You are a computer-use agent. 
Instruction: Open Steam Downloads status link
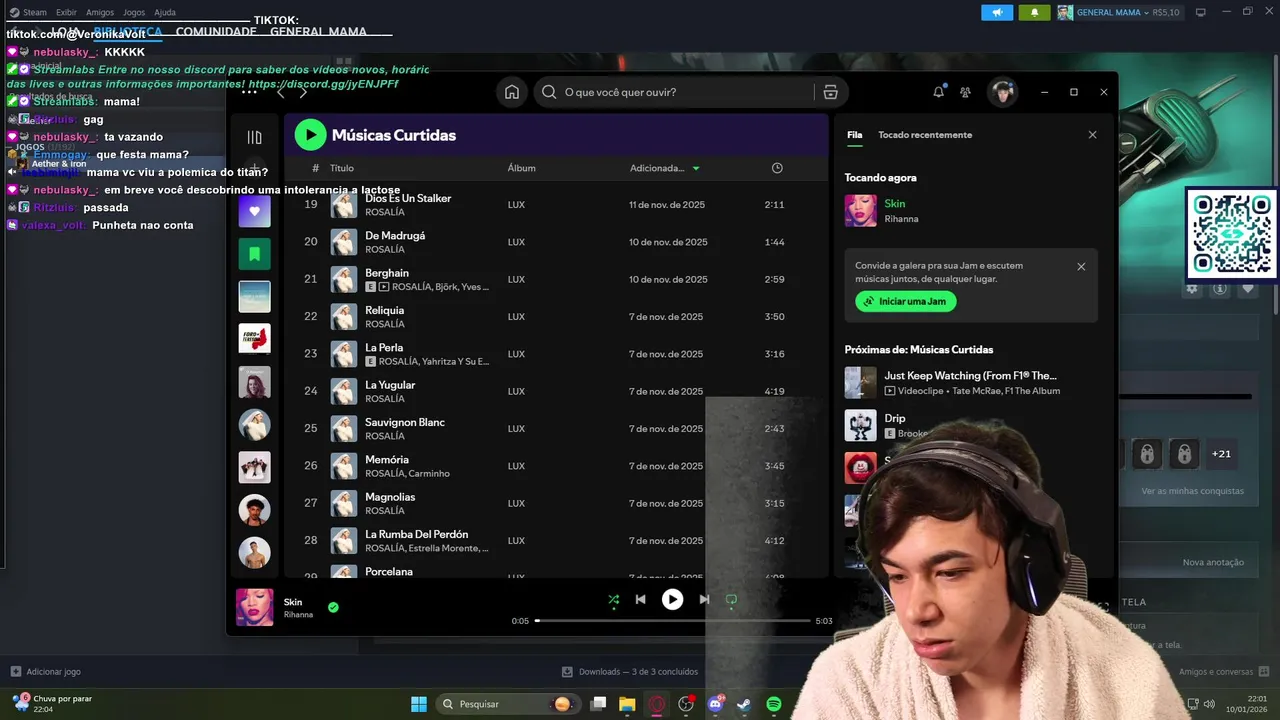click(x=630, y=672)
